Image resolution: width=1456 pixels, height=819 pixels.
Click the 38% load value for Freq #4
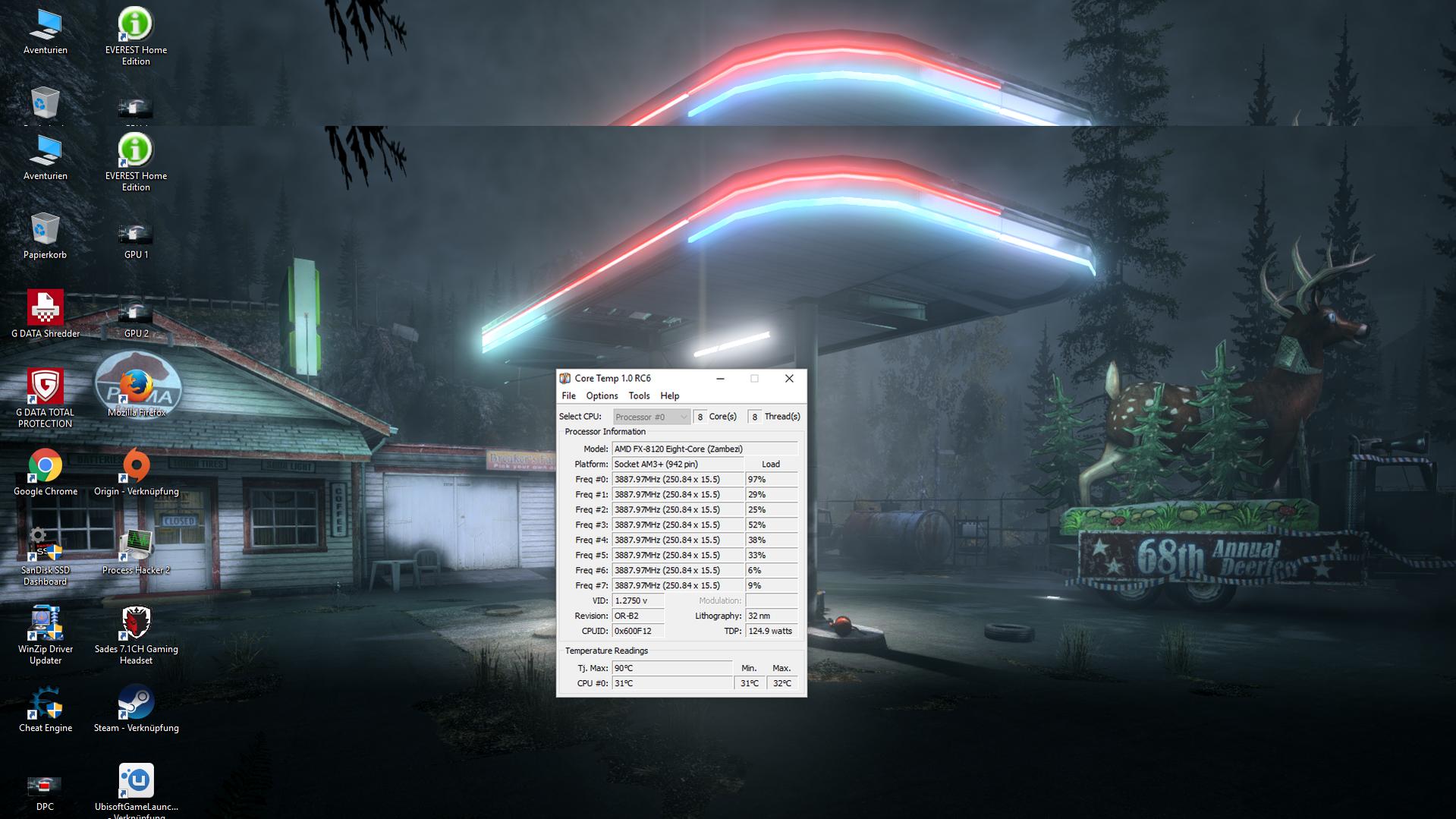point(772,540)
